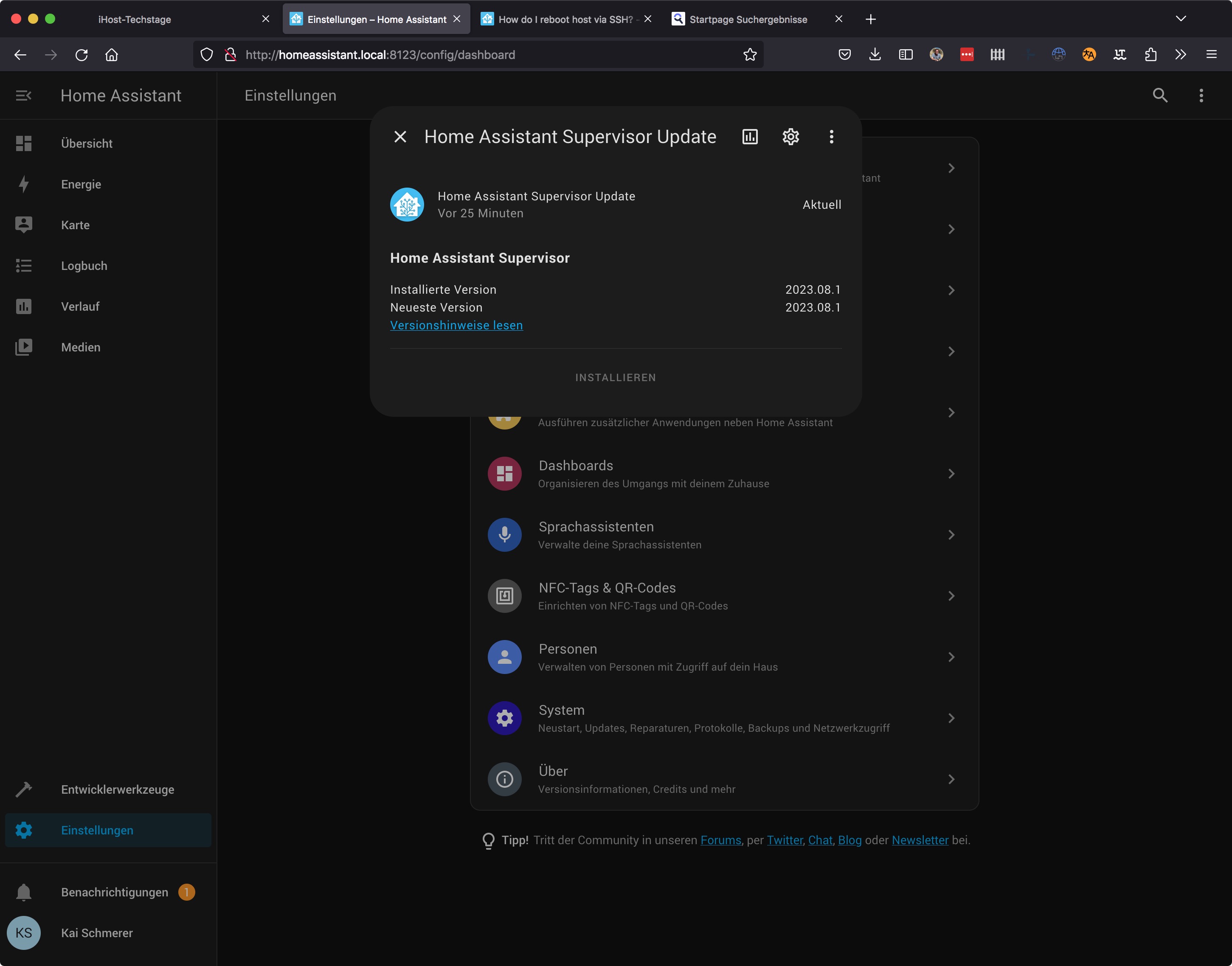The width and height of the screenshot is (1232, 966).
Task: Open entity settings gear in dialog
Action: tap(790, 137)
